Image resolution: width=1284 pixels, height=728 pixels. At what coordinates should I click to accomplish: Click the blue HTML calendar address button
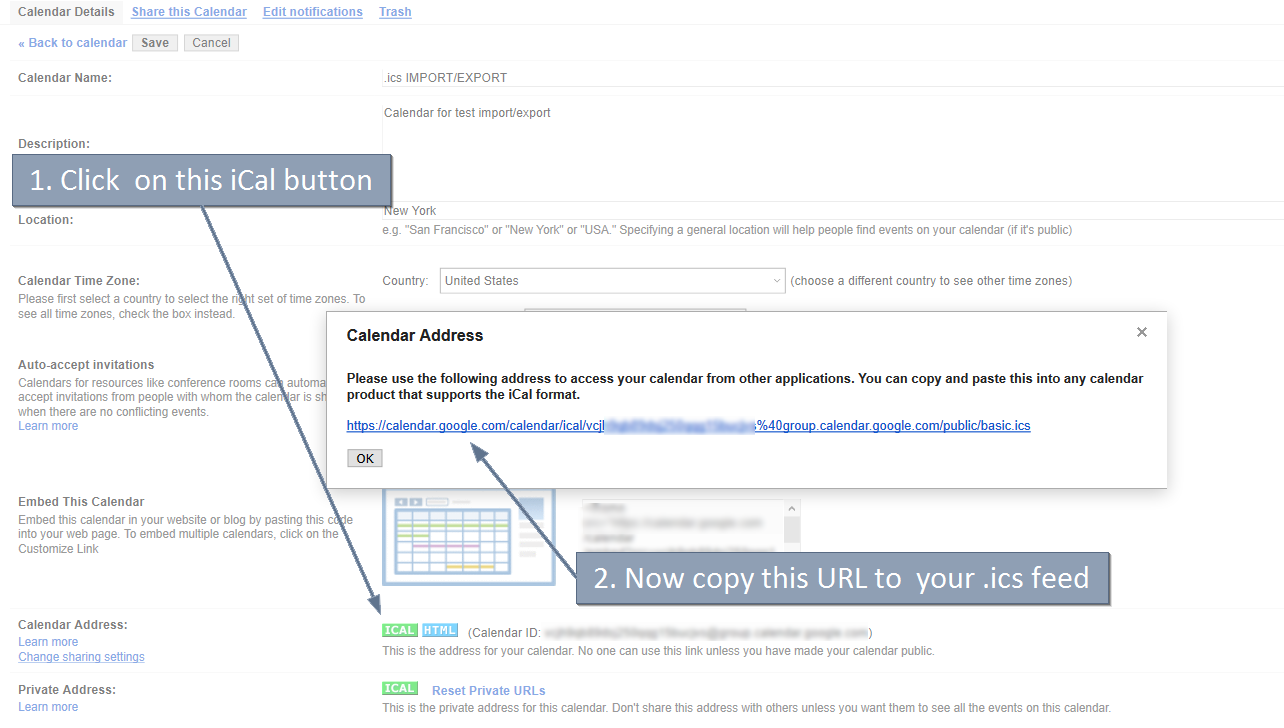(440, 631)
